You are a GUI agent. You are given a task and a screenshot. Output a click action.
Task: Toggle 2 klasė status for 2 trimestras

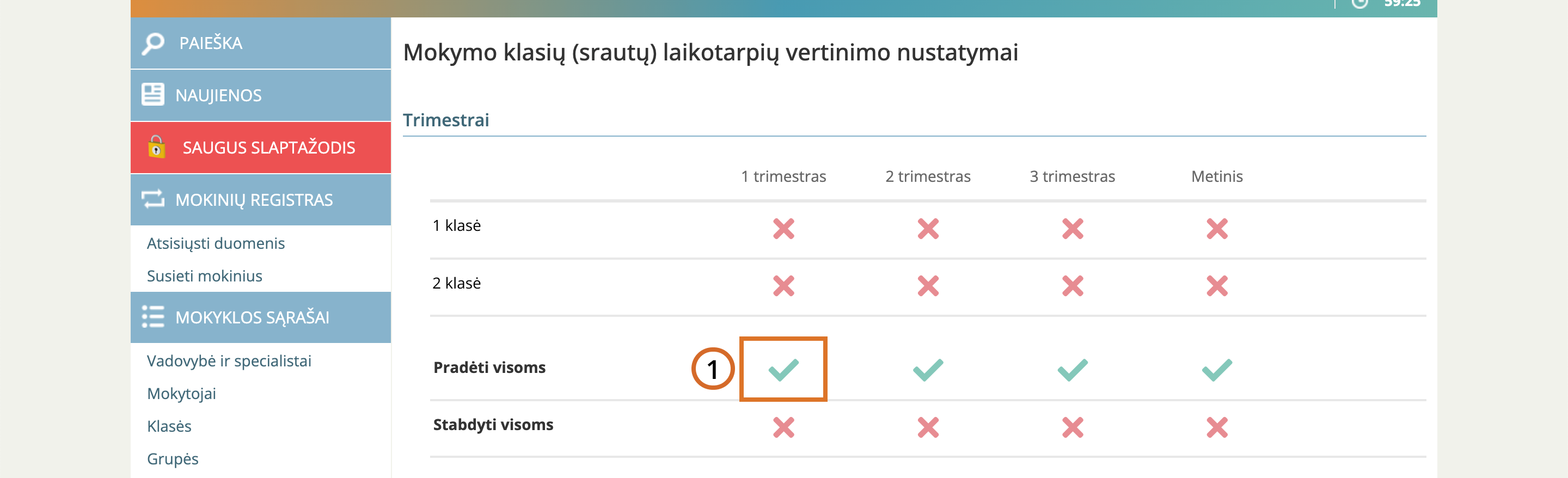click(x=928, y=286)
